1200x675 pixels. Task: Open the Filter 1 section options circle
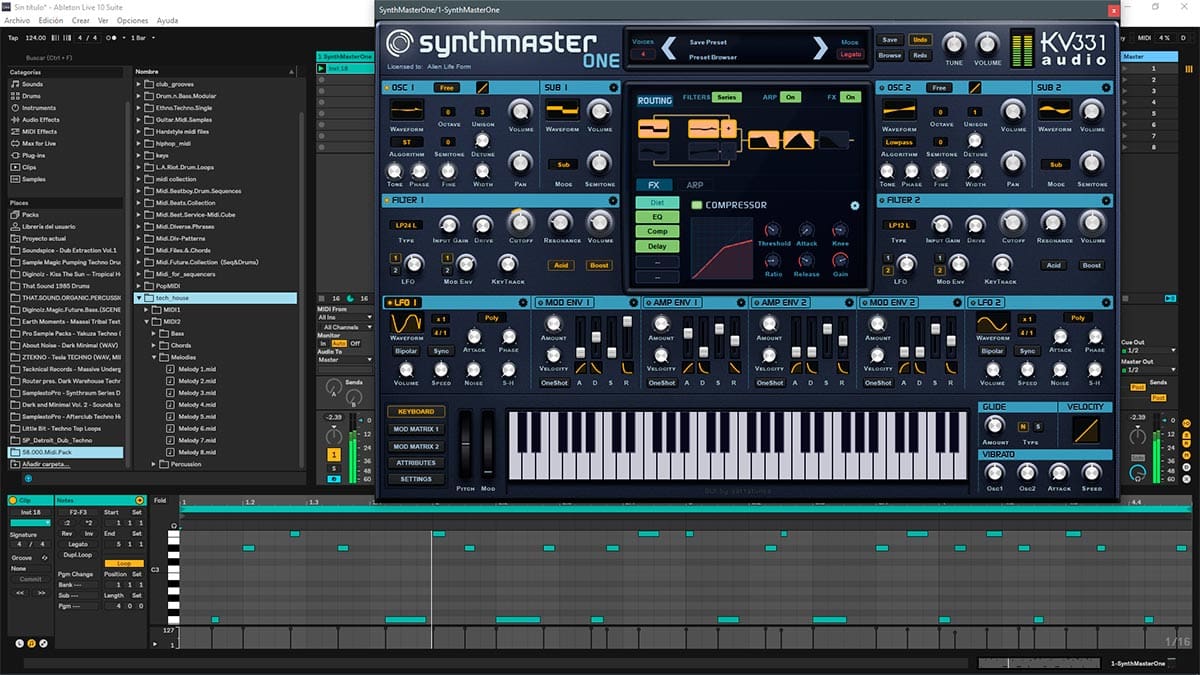pos(613,201)
